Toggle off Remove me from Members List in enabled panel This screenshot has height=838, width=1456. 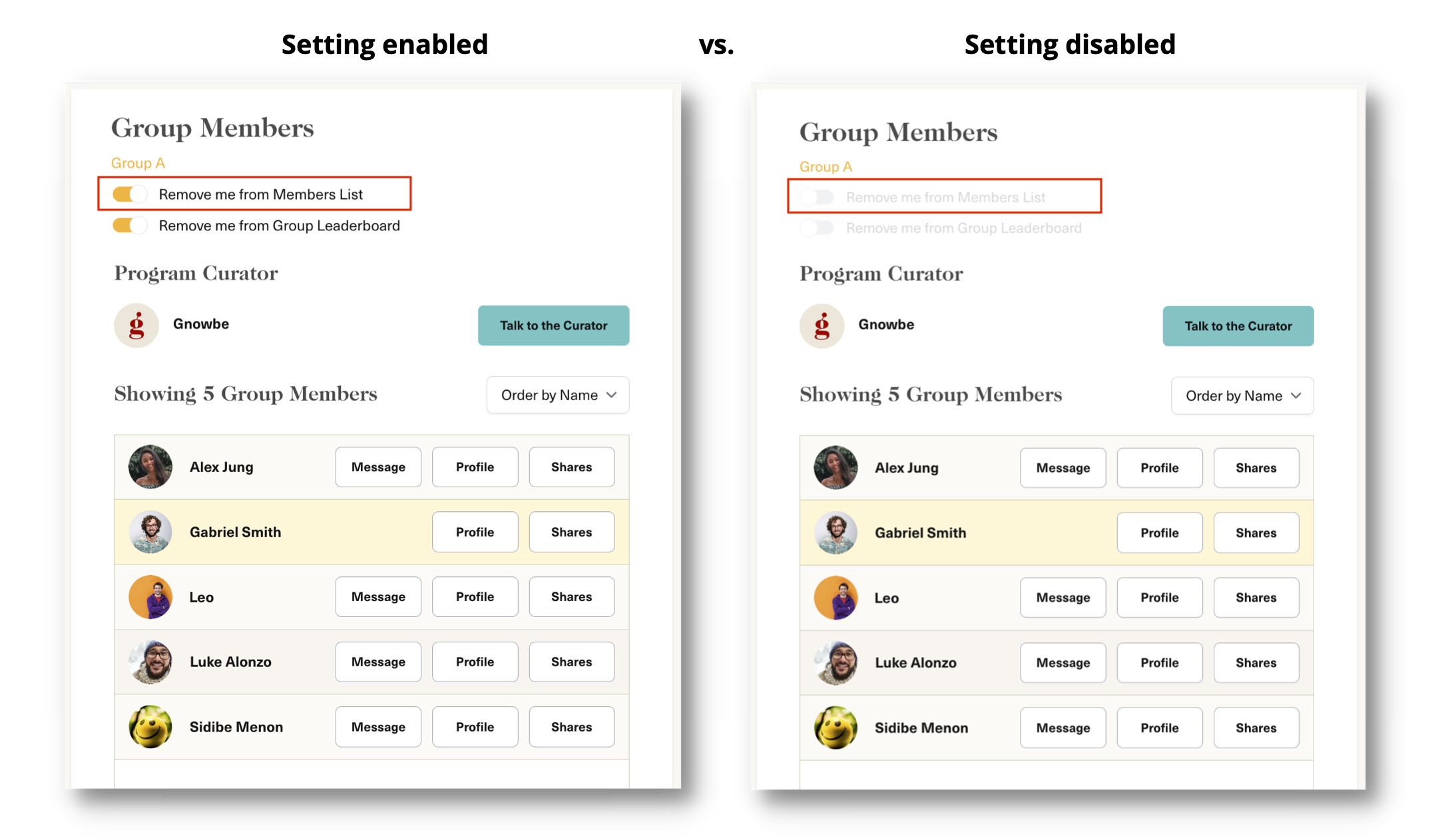pos(130,194)
